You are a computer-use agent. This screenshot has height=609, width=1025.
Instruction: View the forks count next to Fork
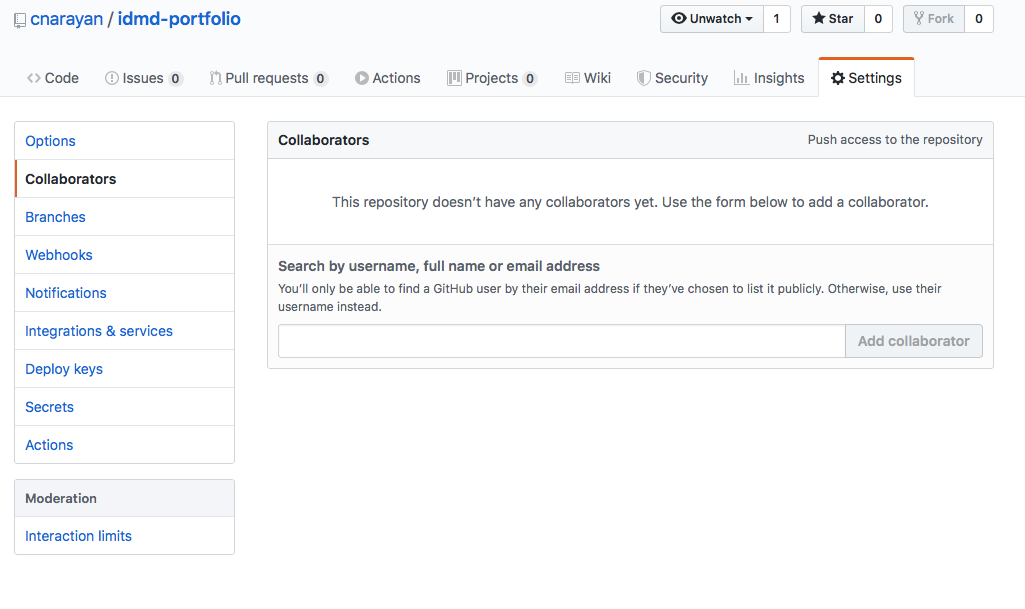[979, 19]
